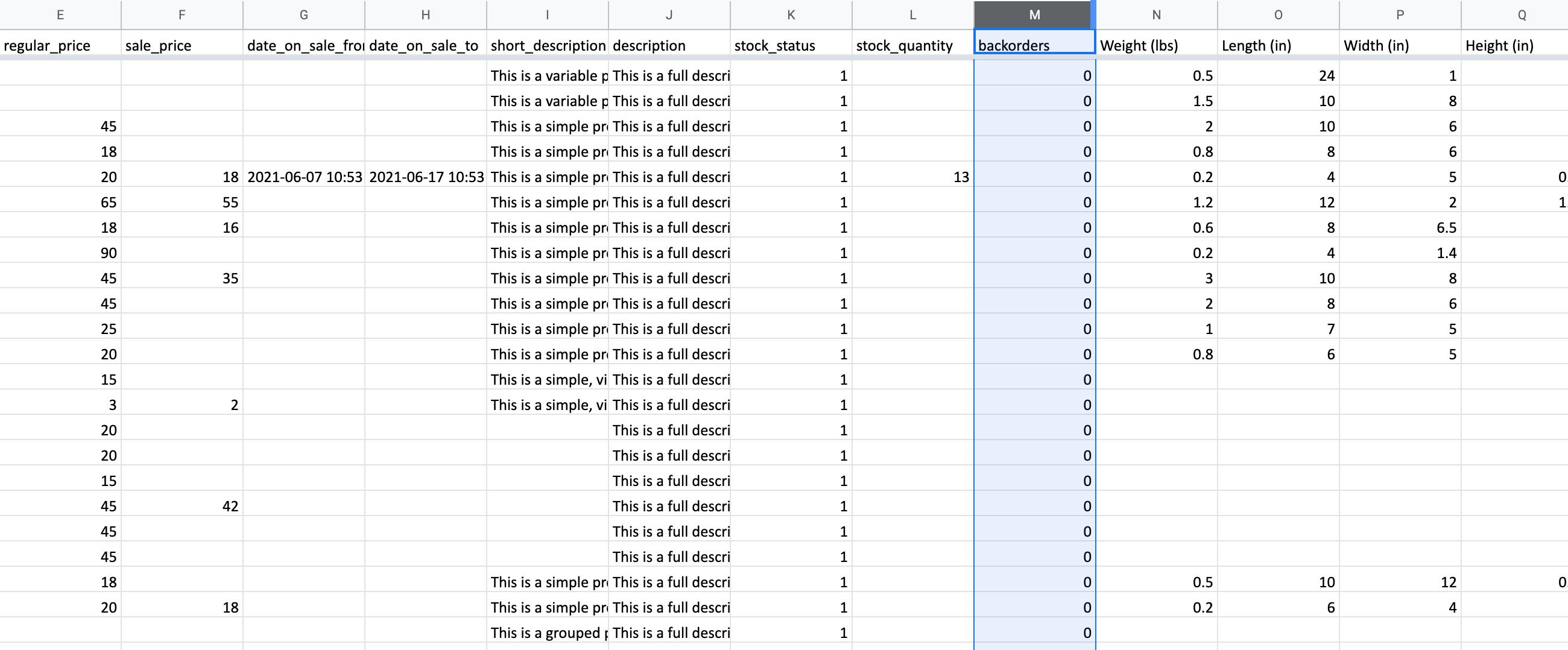1568x650 pixels.
Task: Click width cell showing 6.5
Action: [x=1399, y=228]
